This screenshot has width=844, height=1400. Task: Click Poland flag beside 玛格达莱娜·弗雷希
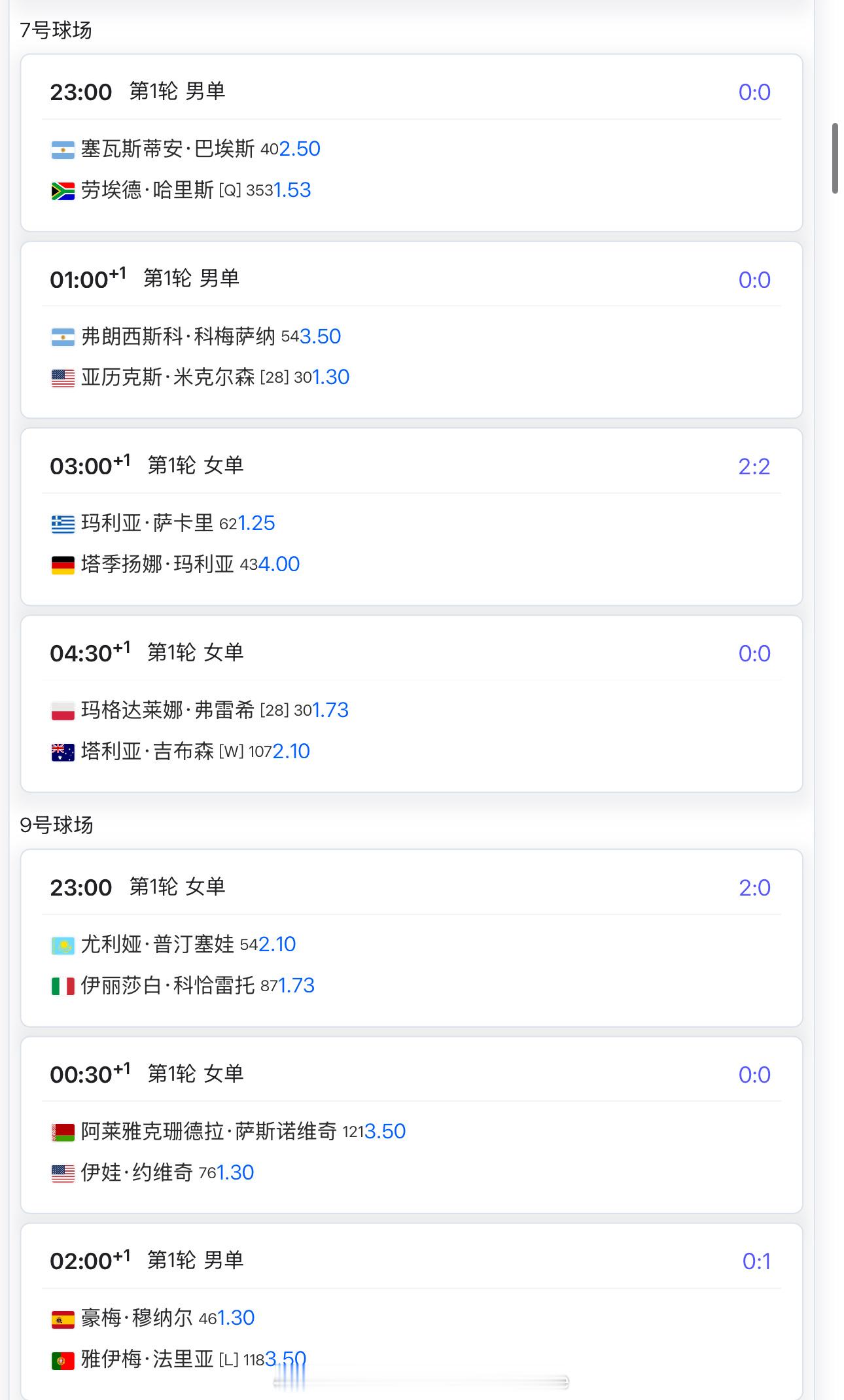click(63, 711)
